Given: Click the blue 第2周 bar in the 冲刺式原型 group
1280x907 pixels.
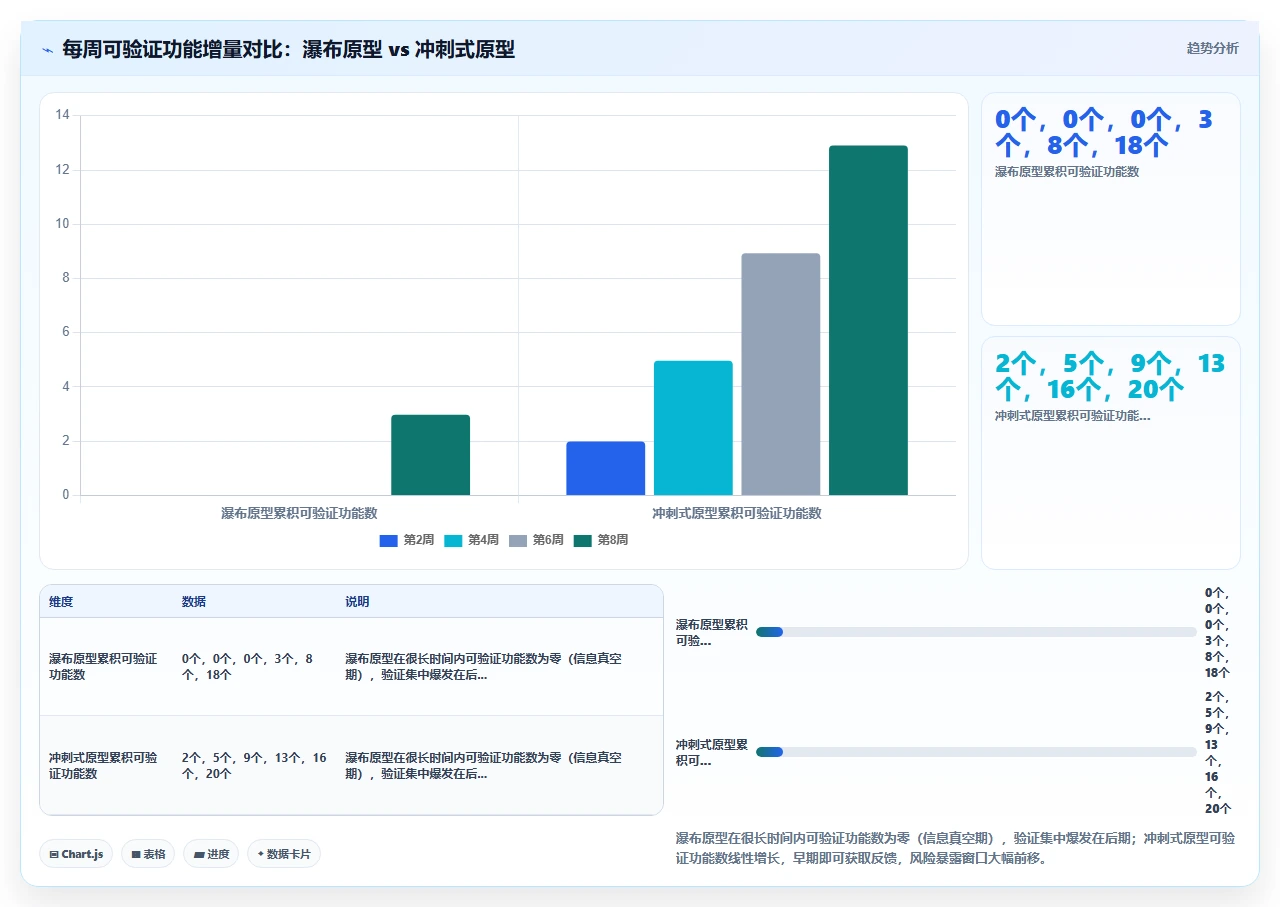Looking at the screenshot, I should coord(605,468).
